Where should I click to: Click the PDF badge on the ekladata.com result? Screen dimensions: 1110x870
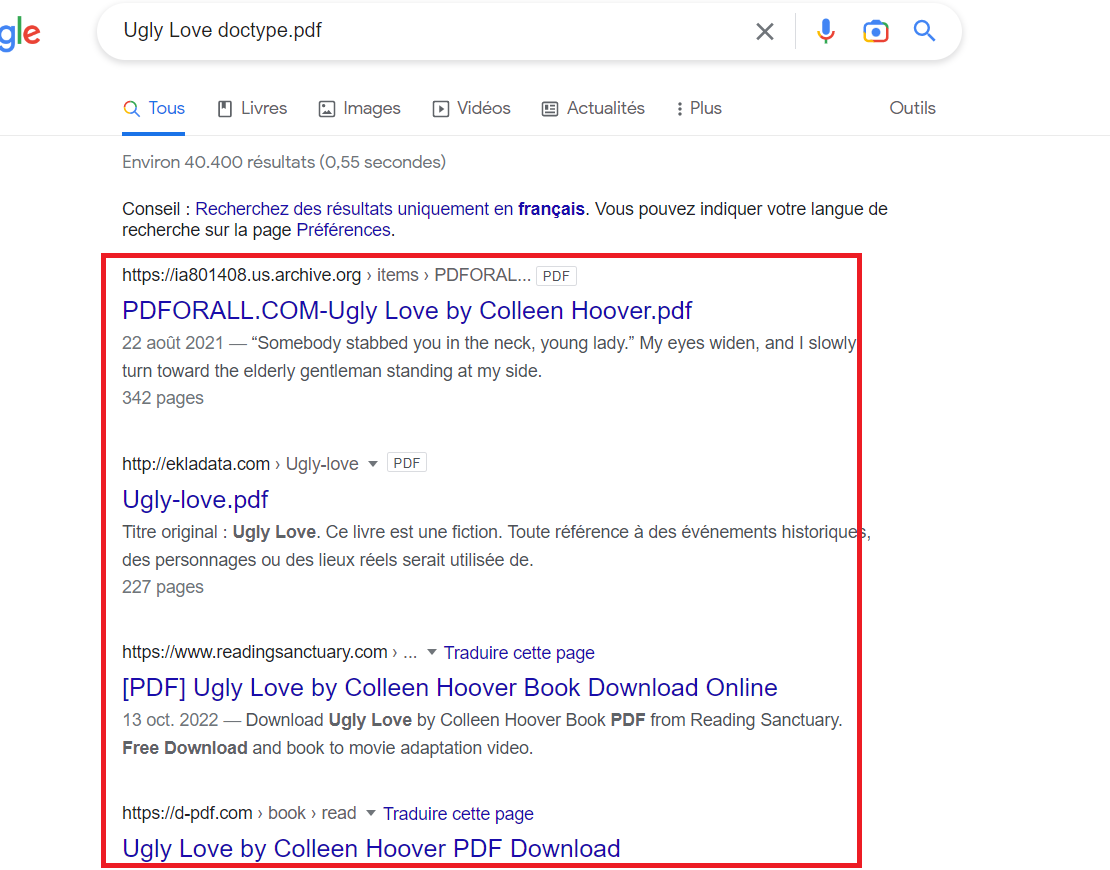[x=407, y=463]
